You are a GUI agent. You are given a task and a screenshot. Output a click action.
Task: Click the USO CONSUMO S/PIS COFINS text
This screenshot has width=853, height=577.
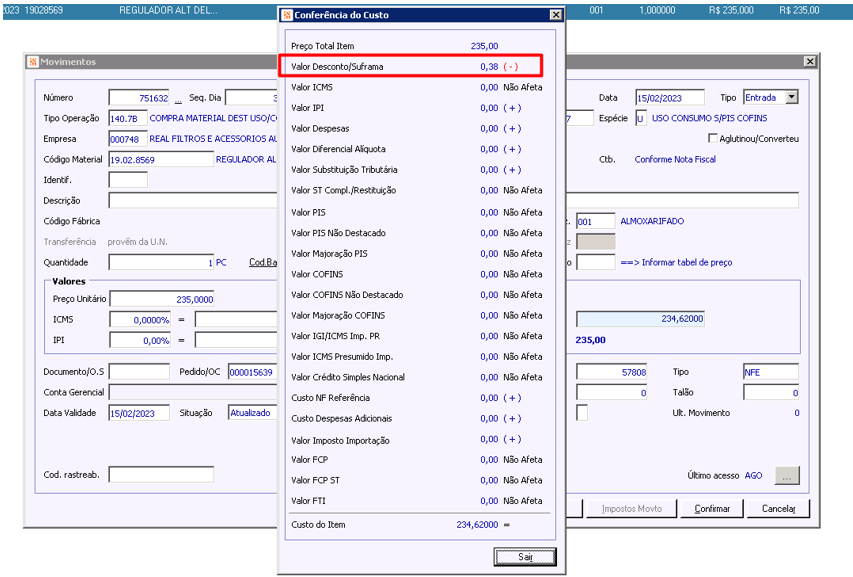click(x=709, y=118)
